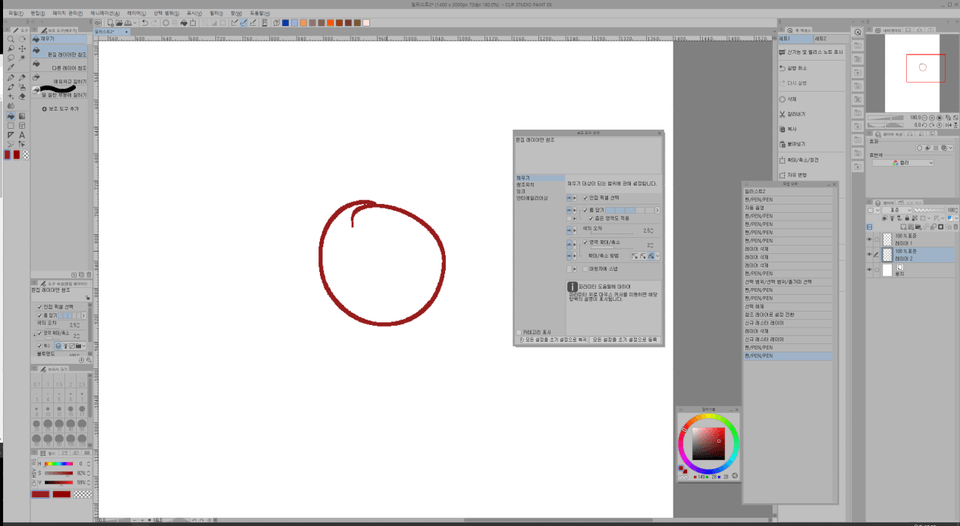Viewport: 960px width, 526px height.
Task: Toggle show category checkbox at dialog bottom
Action: point(519,332)
